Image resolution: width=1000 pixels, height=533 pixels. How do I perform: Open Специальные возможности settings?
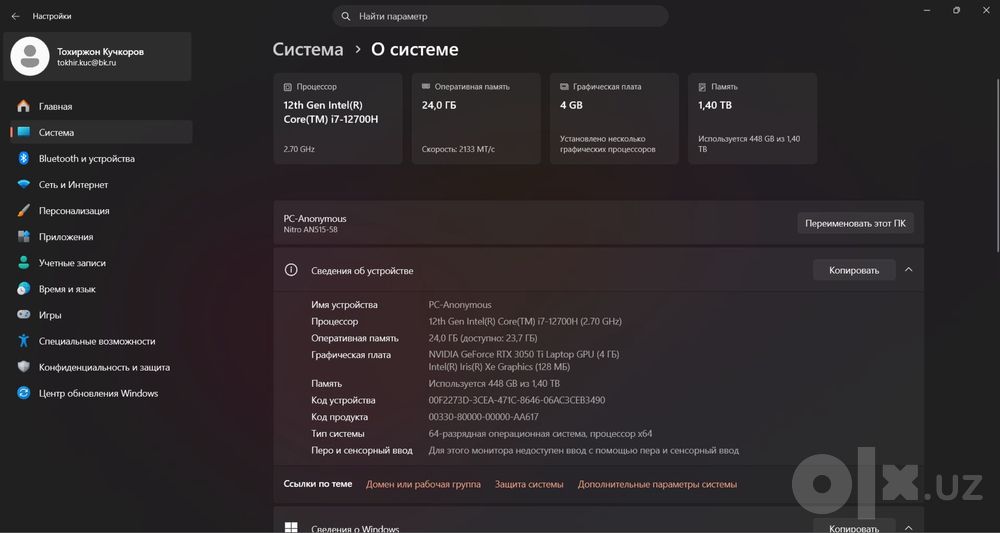tap(101, 341)
